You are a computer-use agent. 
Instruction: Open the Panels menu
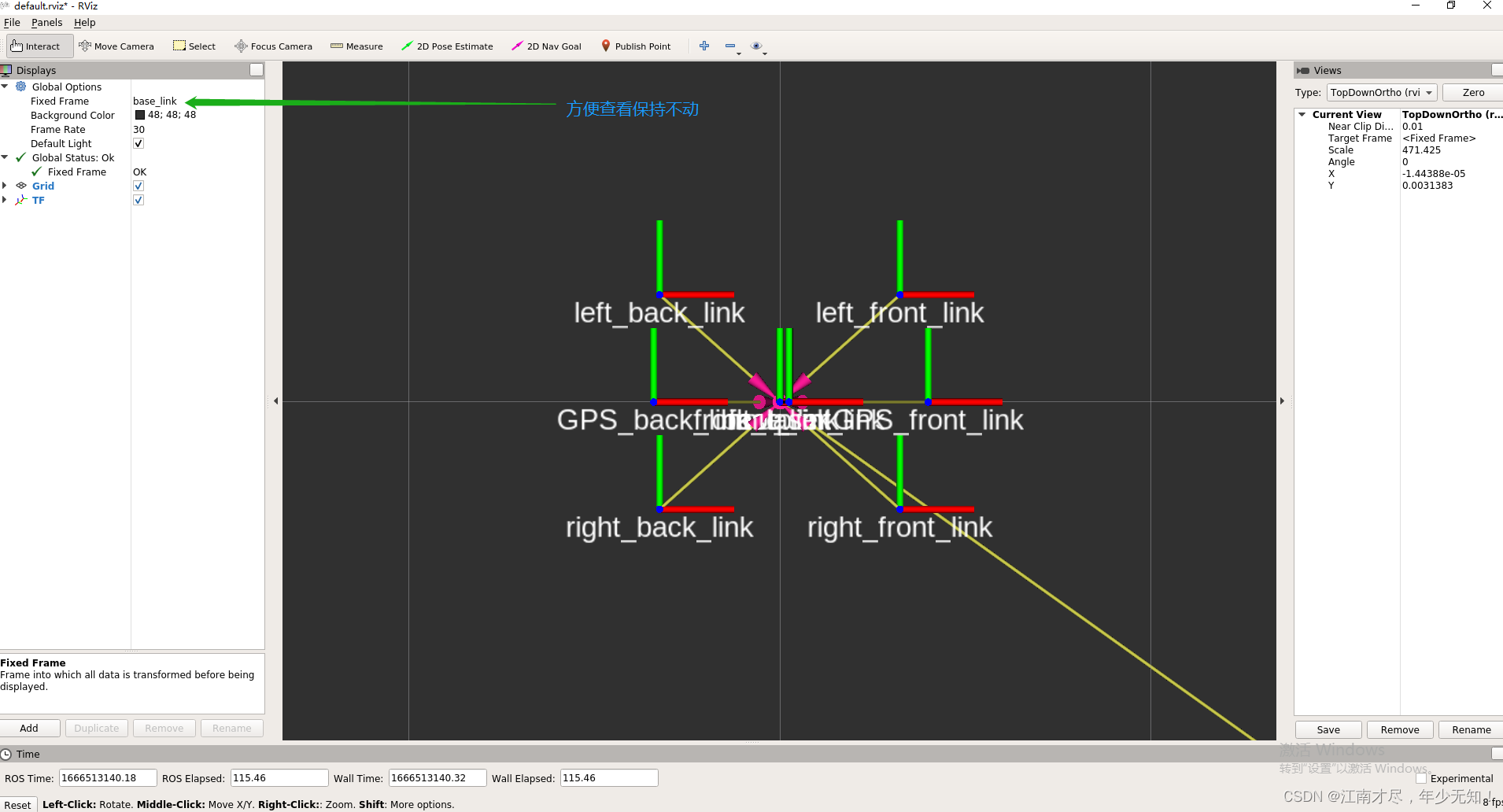(x=46, y=22)
